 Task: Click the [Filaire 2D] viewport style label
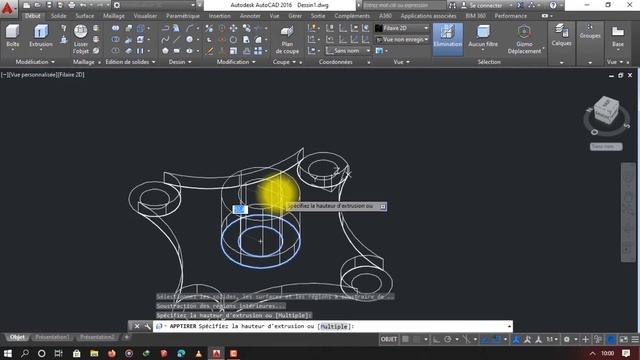tap(70, 75)
